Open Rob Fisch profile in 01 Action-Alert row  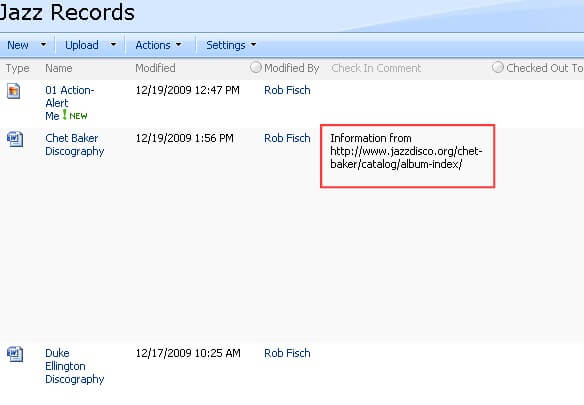(x=287, y=90)
